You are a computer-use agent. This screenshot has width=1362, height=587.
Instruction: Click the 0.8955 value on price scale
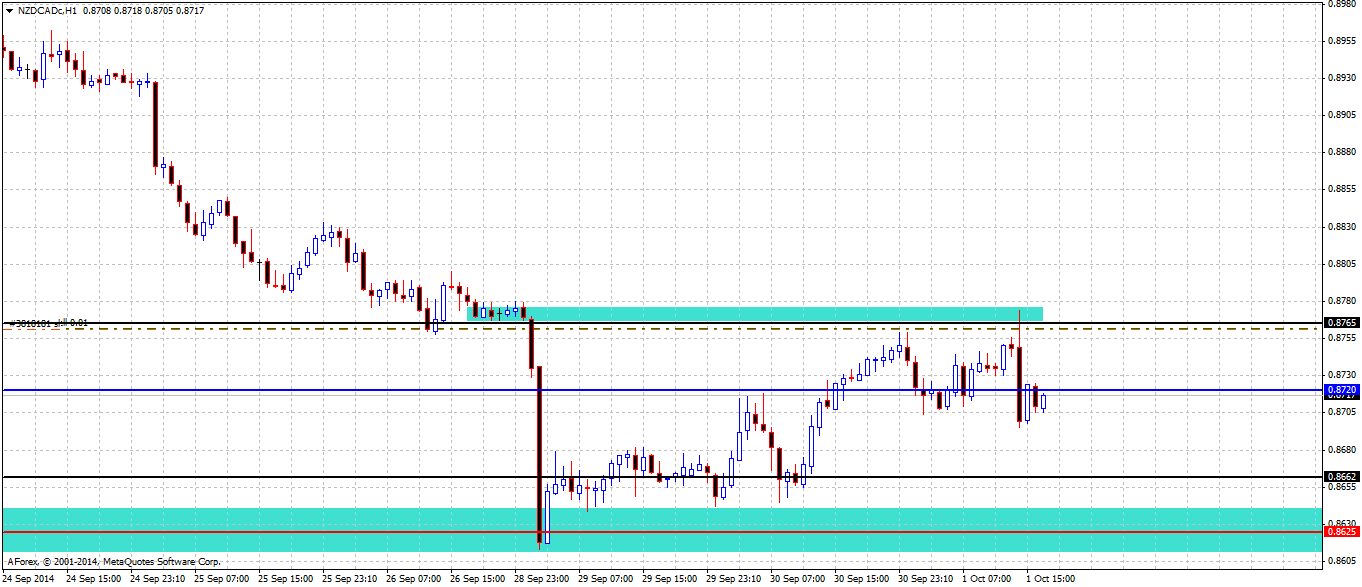click(1341, 41)
